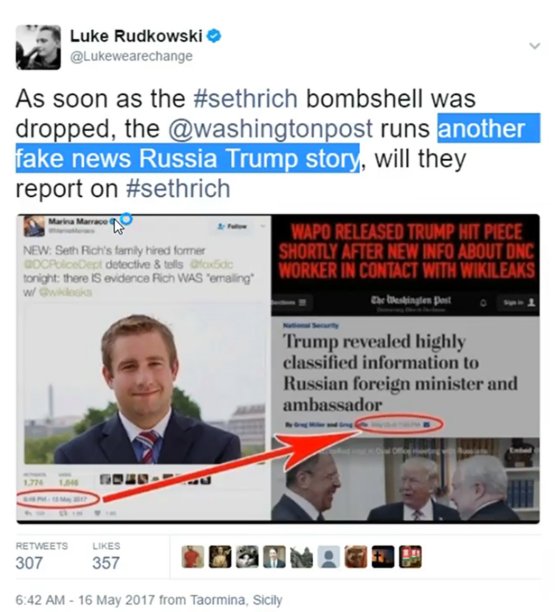The width and height of the screenshot is (555, 612).
Task: Open the @Lukewearechange handle
Action: point(131,56)
